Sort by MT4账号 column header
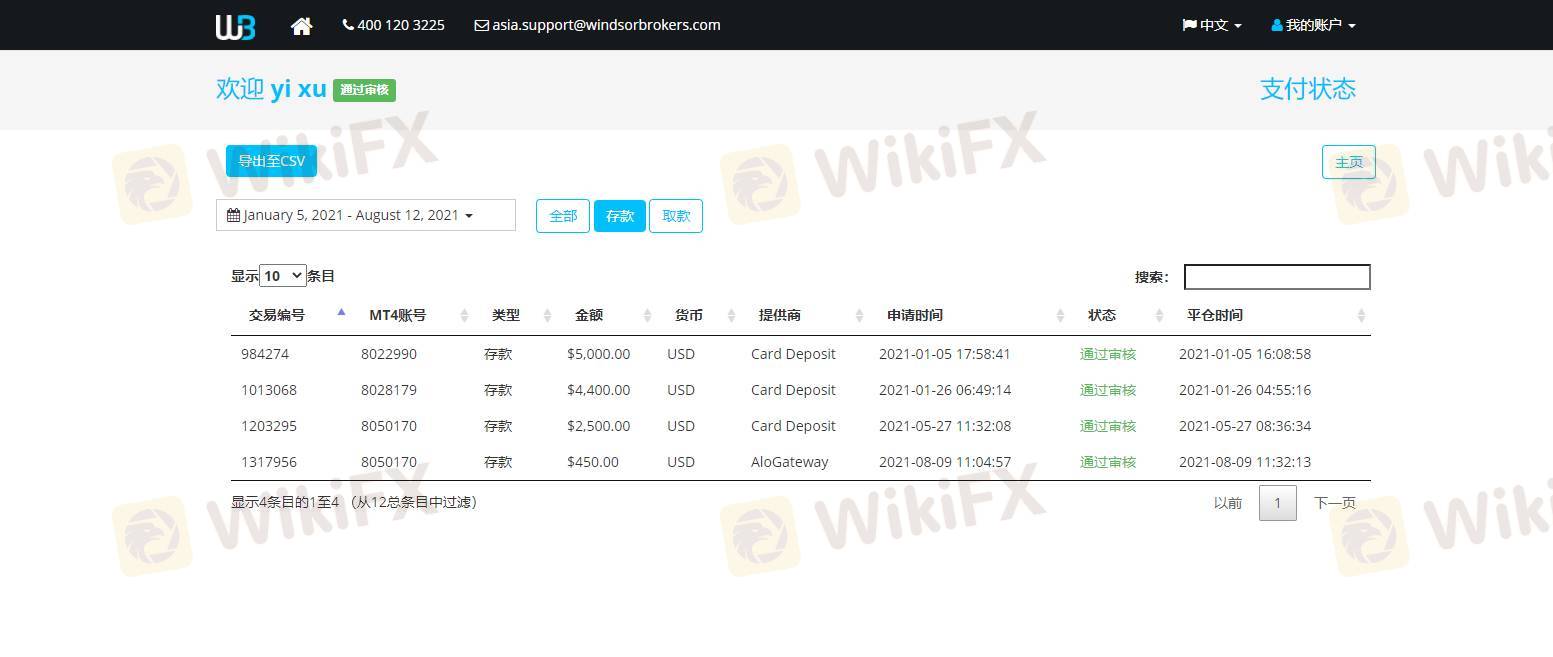This screenshot has height=657, width=1553. point(398,315)
